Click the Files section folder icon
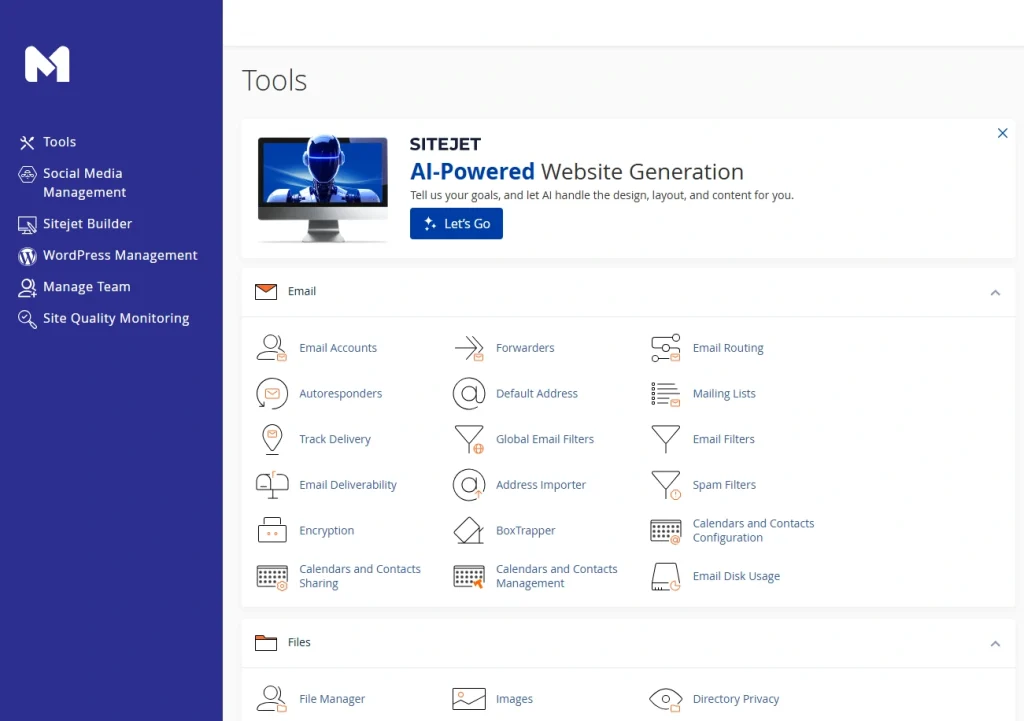 tap(266, 643)
